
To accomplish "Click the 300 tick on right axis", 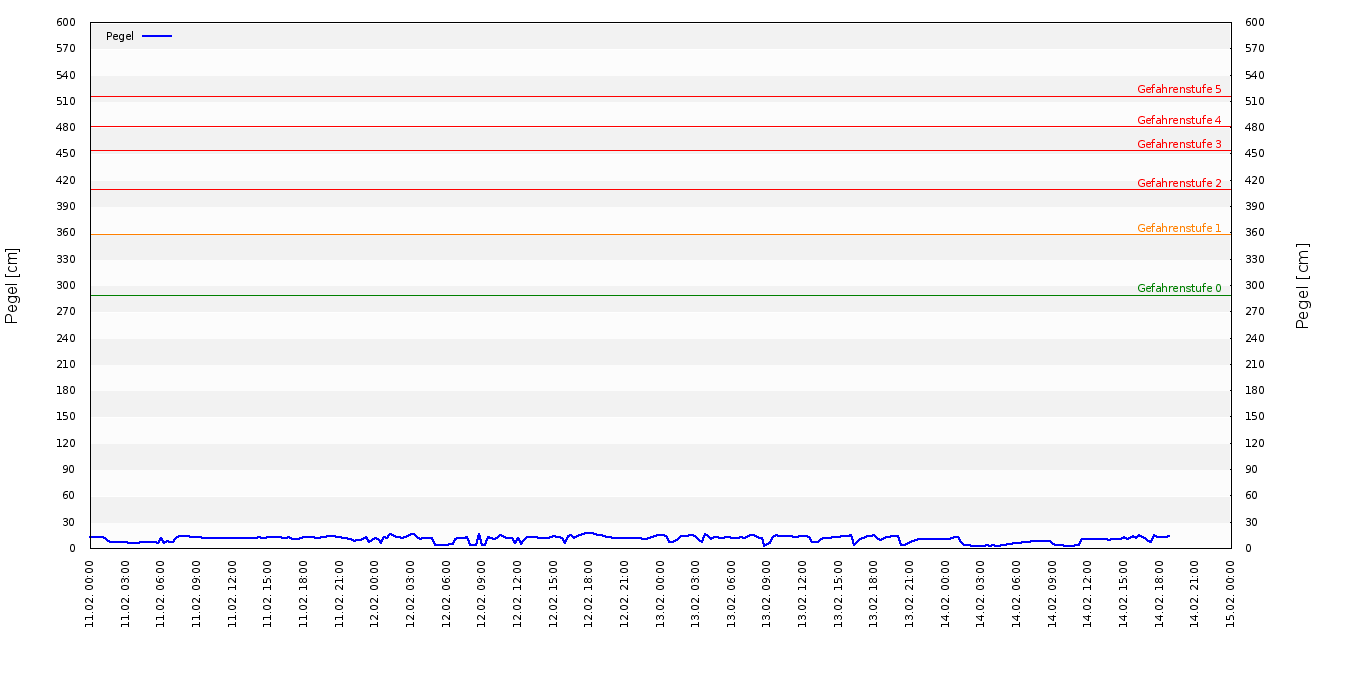I will [x=1254, y=285].
